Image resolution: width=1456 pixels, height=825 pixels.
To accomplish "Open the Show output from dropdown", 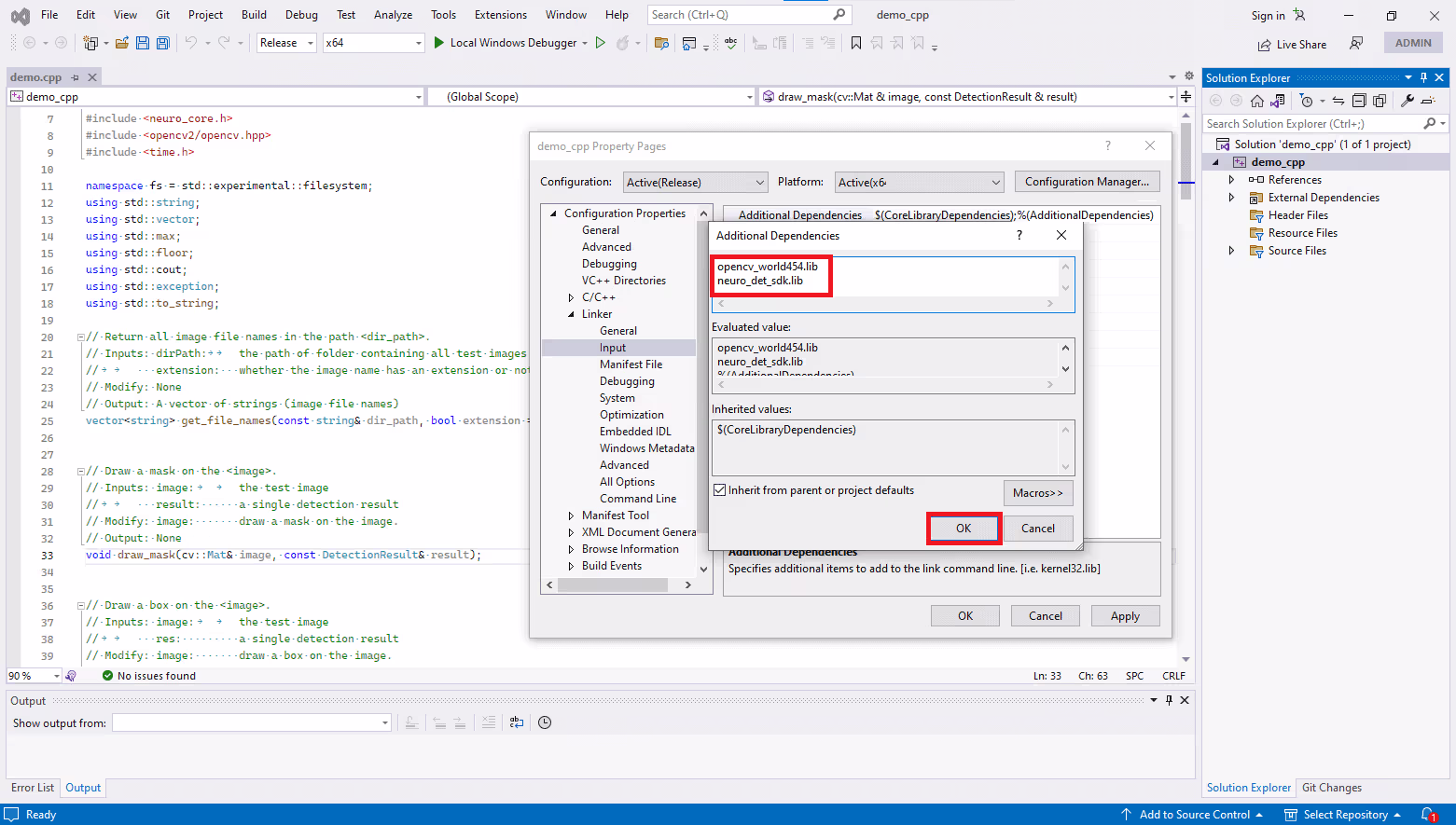I will click(251, 722).
